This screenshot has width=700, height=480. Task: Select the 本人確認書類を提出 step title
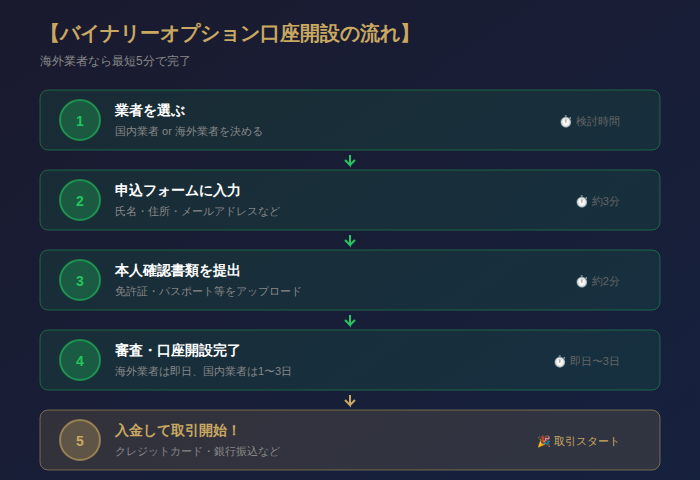(177, 271)
